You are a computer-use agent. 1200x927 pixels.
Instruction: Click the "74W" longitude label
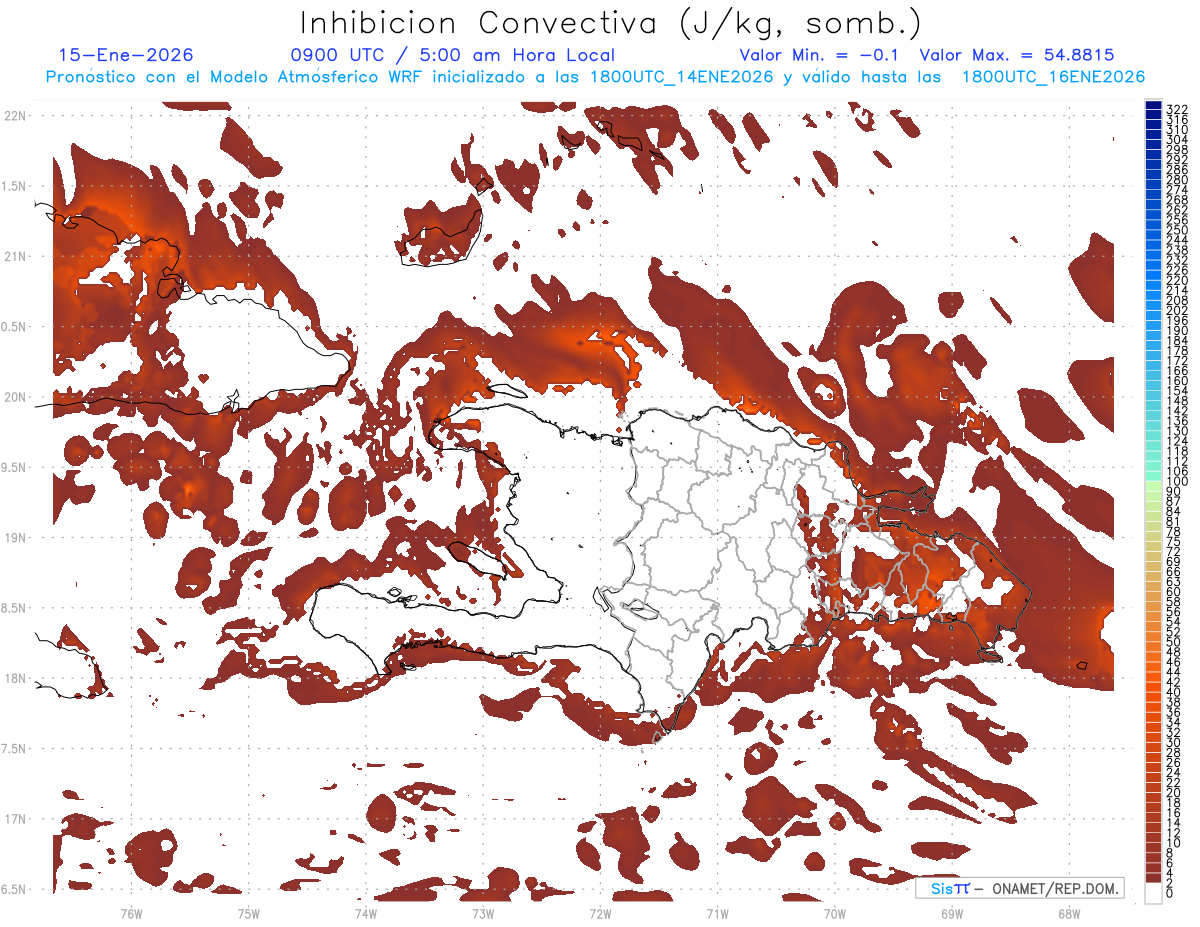pyautogui.click(x=366, y=913)
